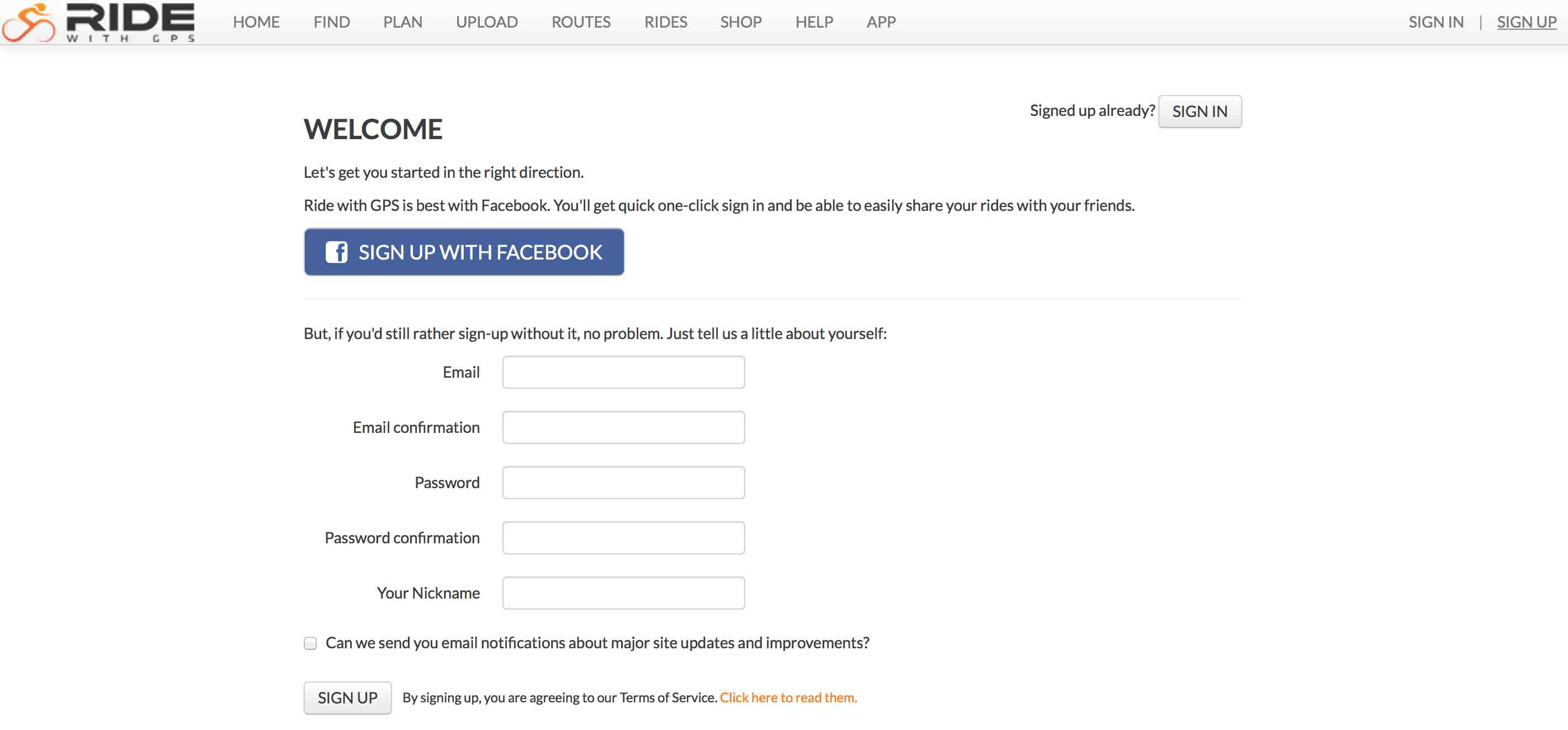1568x730 pixels.
Task: Select ROUTES in the top navigation
Action: coord(581,22)
